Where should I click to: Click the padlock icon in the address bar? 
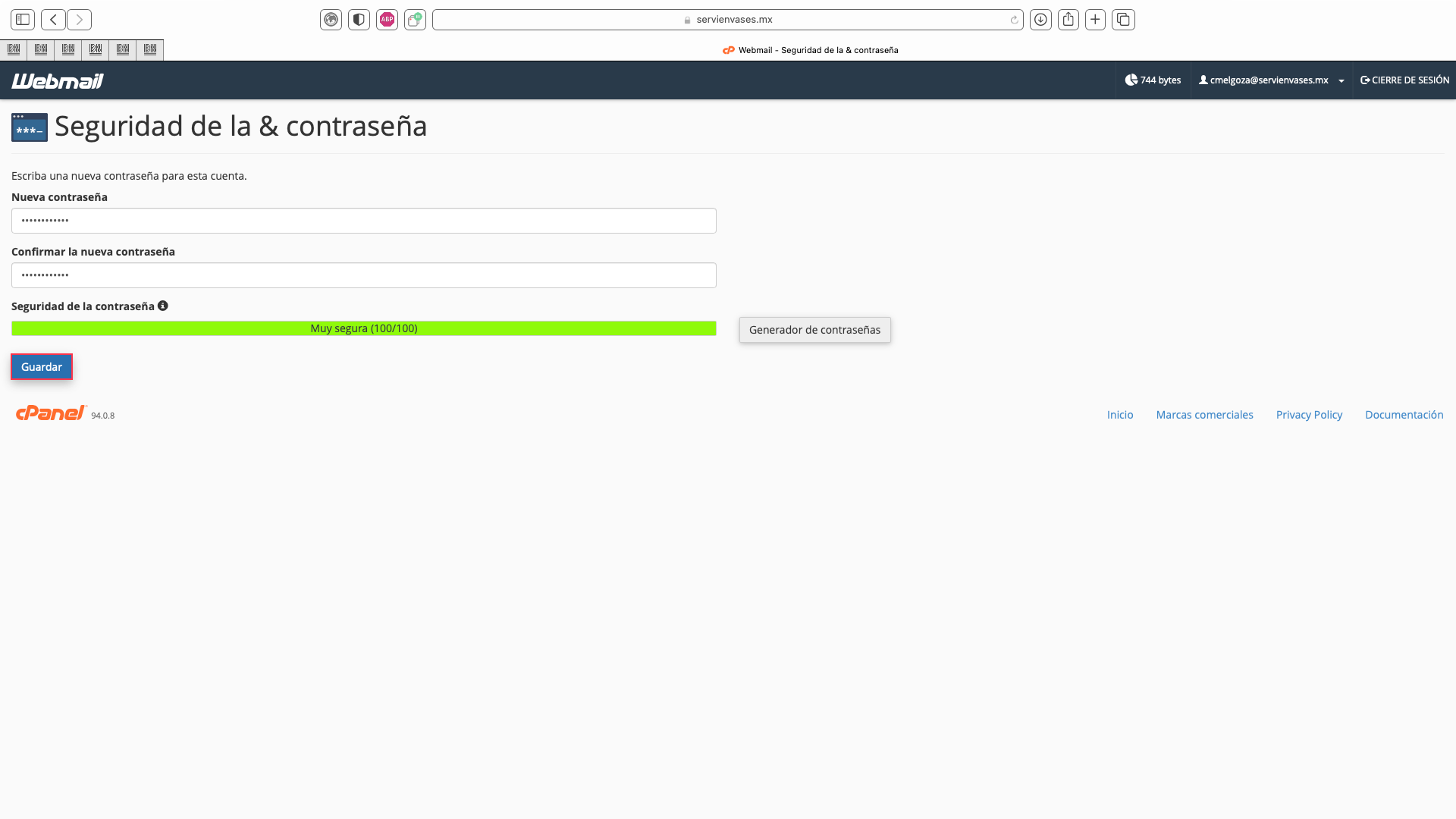[687, 20]
